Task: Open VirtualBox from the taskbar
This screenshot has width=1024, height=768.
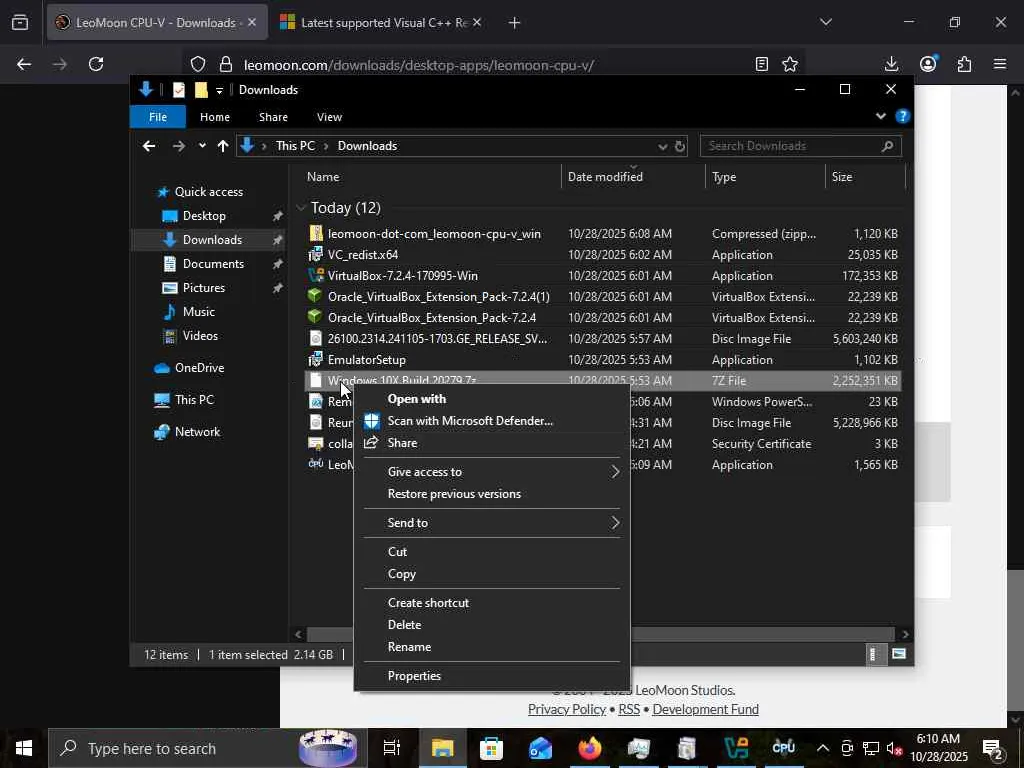Action: point(736,748)
